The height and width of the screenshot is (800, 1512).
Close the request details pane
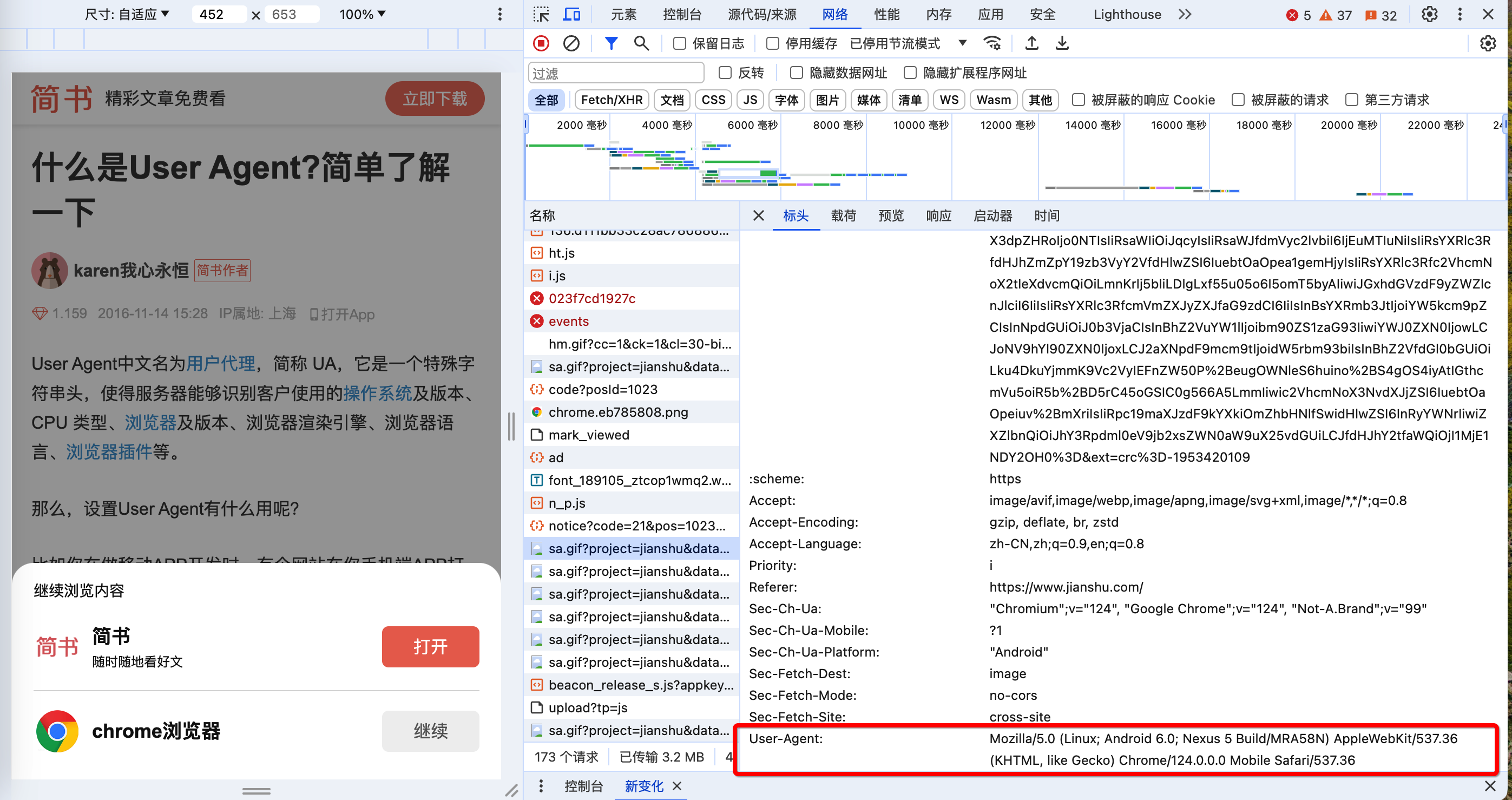[x=758, y=215]
